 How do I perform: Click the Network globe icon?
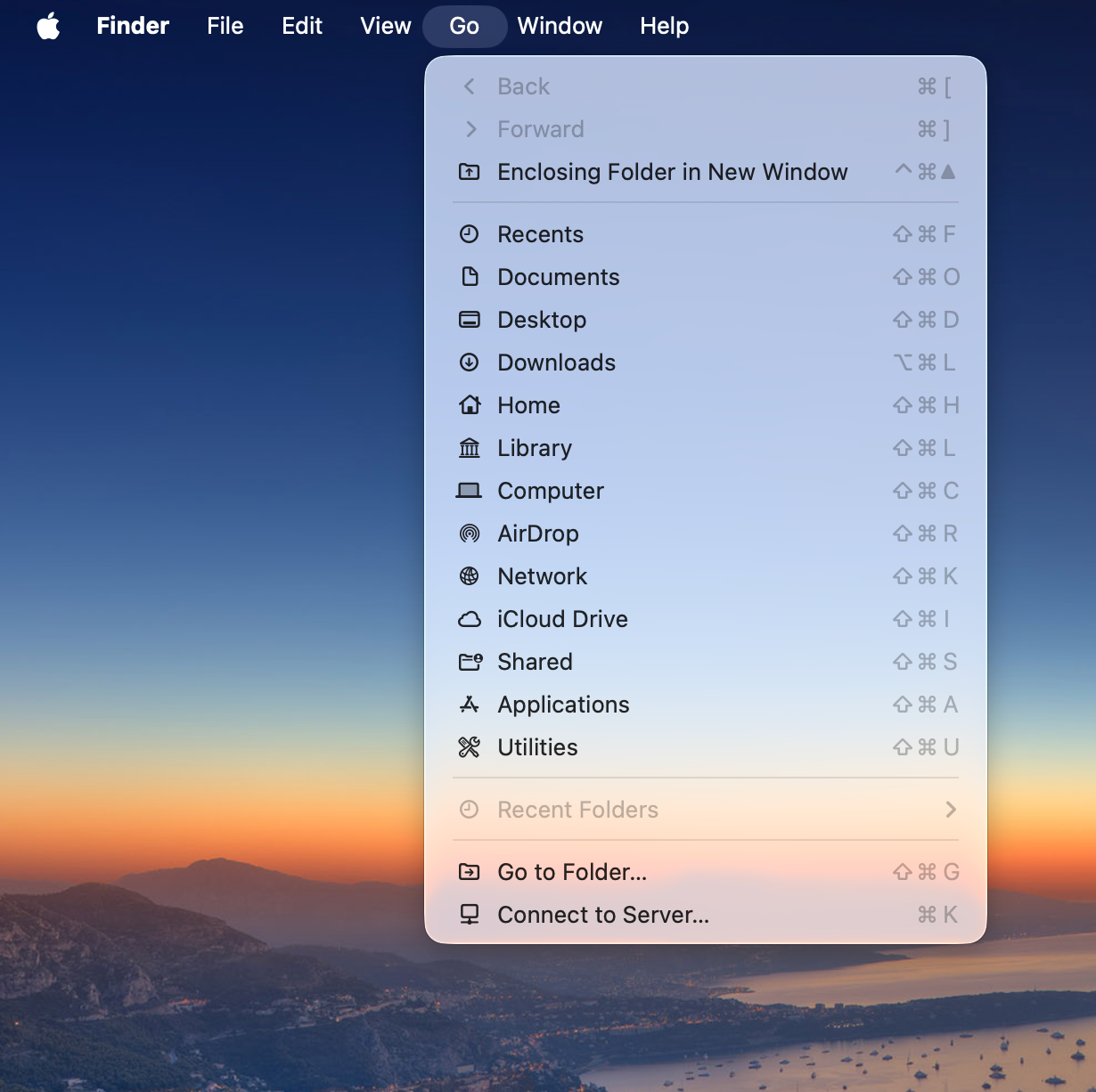click(x=470, y=576)
